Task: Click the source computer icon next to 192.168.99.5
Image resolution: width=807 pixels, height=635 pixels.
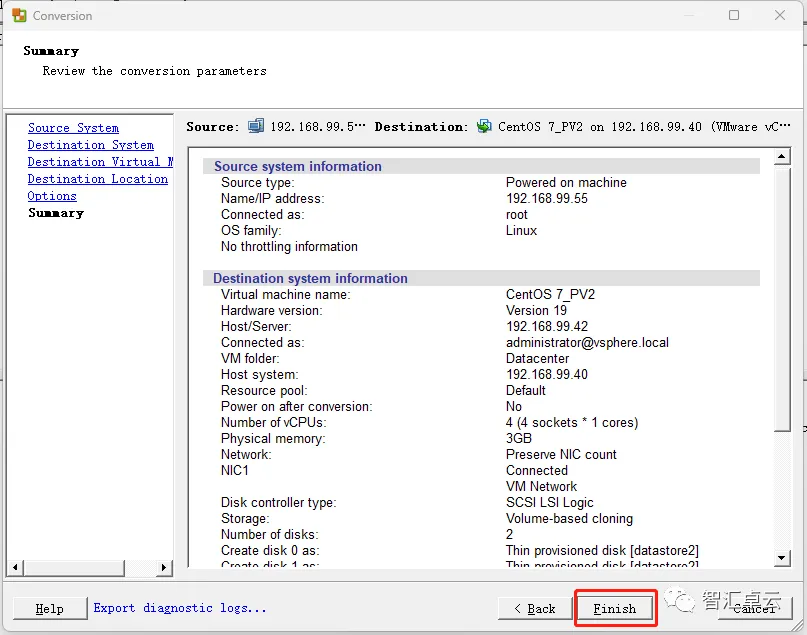Action: (x=256, y=126)
